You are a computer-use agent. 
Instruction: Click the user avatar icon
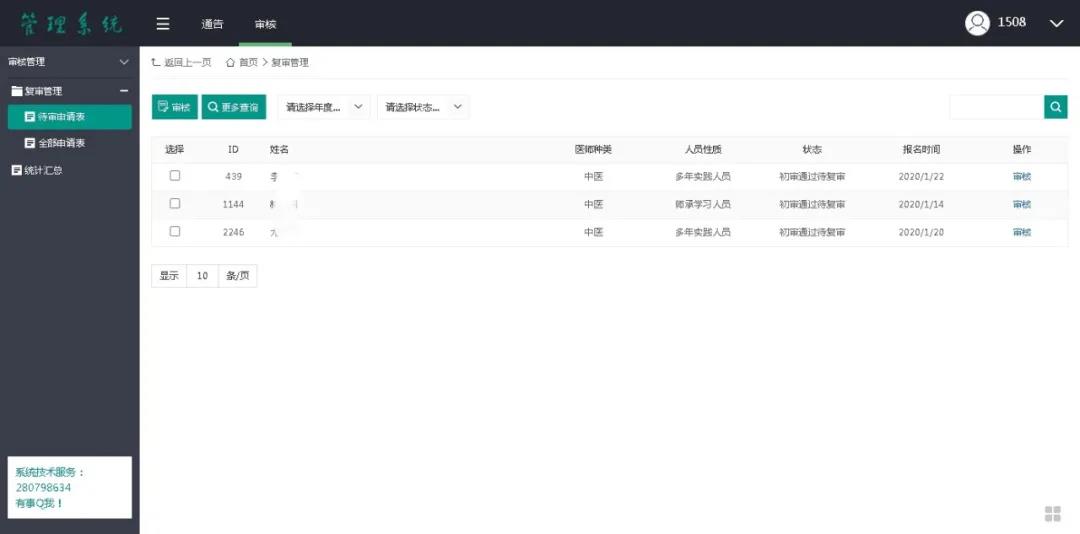pos(977,23)
